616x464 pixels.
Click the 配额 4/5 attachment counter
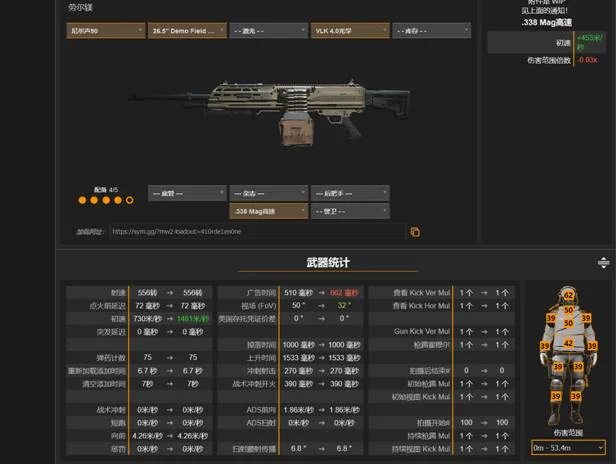pos(106,190)
